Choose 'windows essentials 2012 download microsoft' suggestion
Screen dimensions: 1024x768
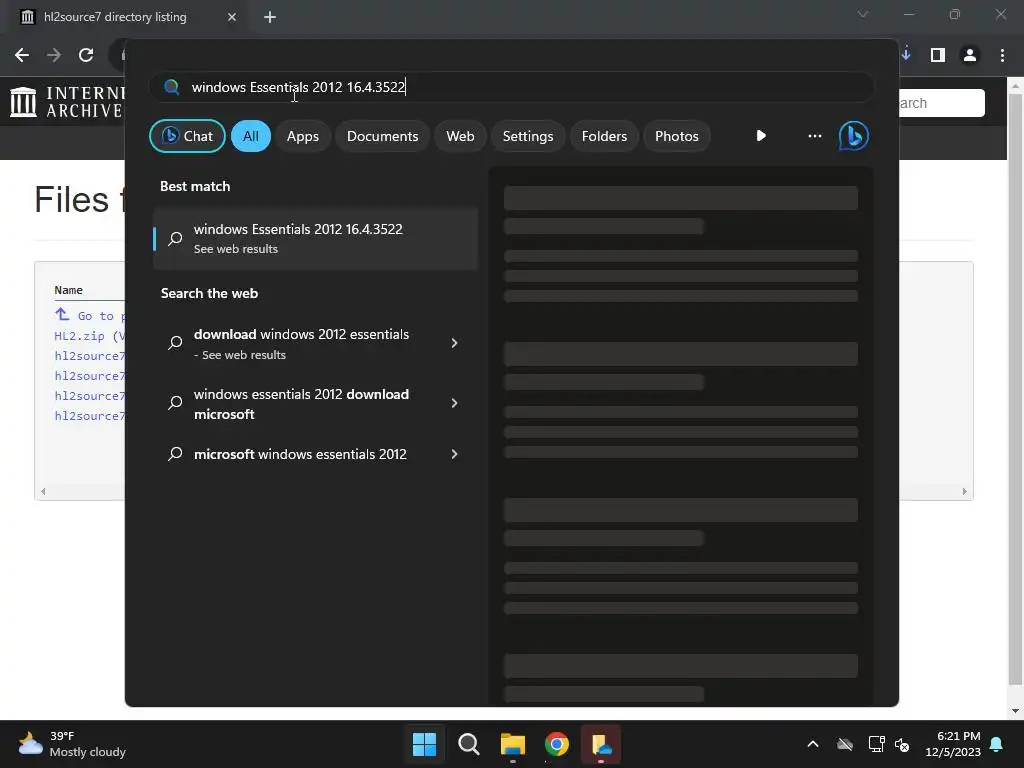[x=301, y=404]
